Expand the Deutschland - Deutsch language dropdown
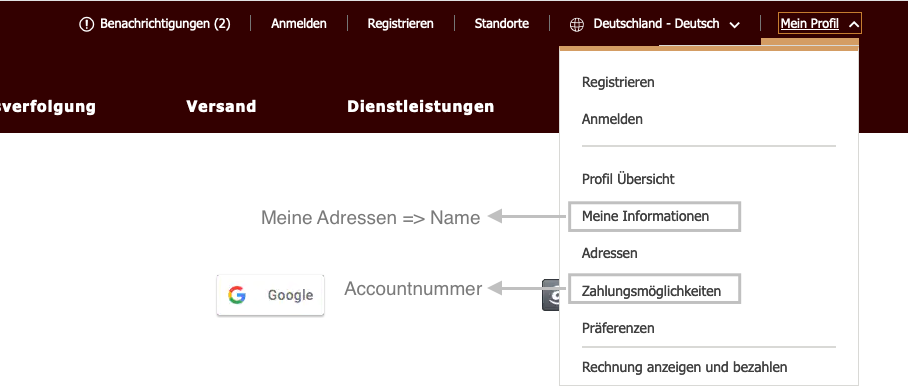The width and height of the screenshot is (908, 392). click(735, 25)
